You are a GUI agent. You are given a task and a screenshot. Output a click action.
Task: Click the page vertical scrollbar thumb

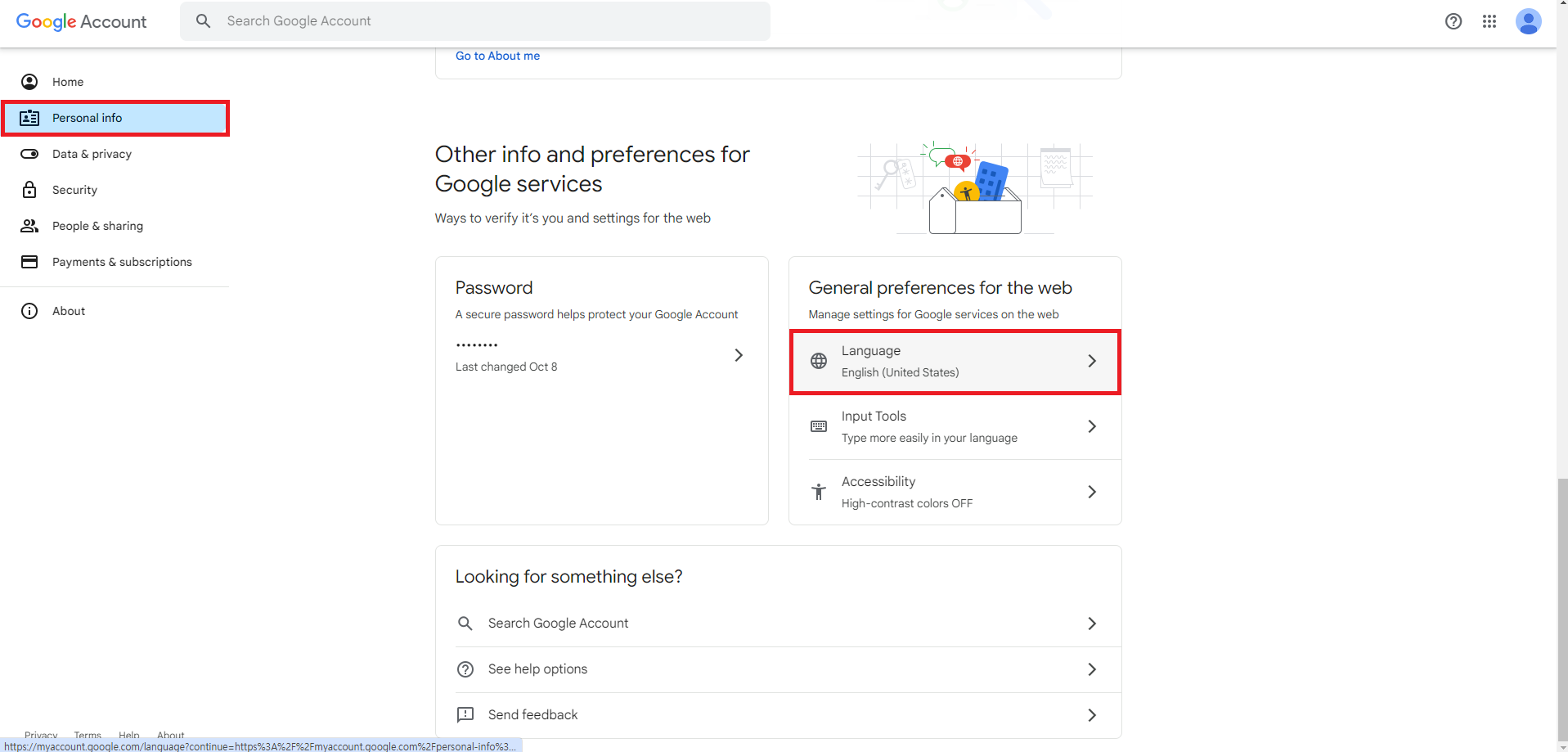click(1562, 610)
